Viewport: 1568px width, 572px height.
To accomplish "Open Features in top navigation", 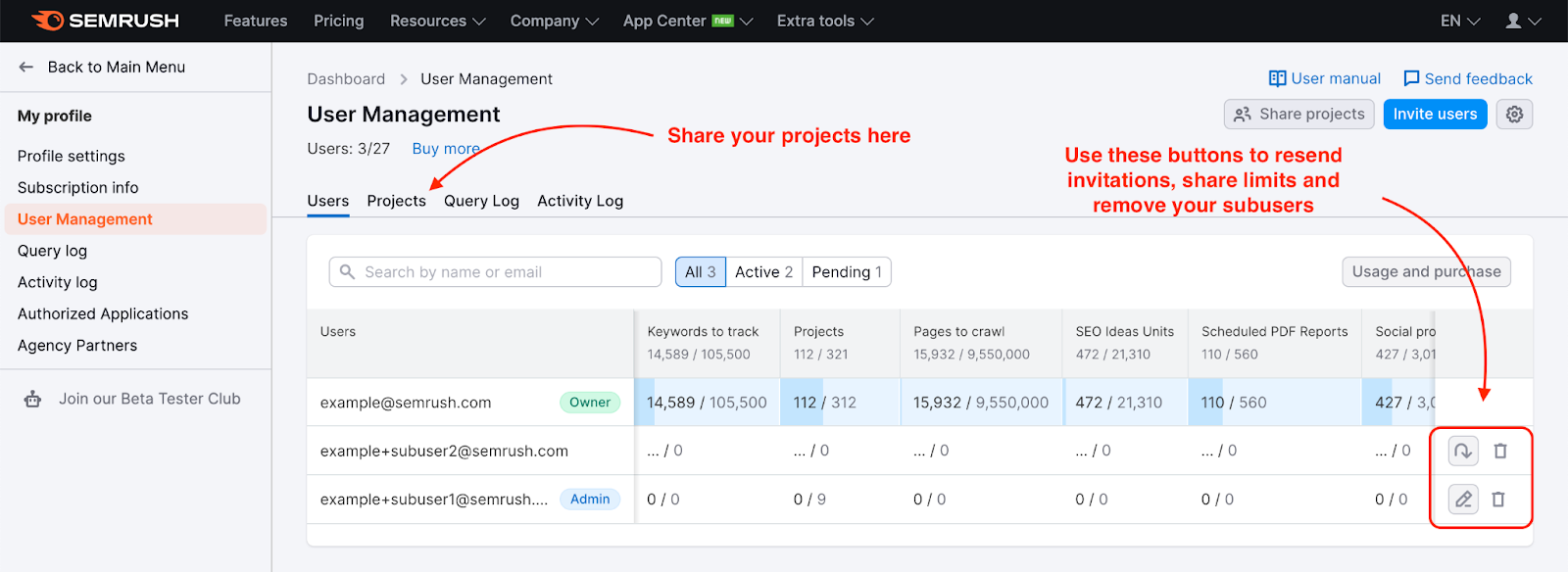I will tap(256, 21).
